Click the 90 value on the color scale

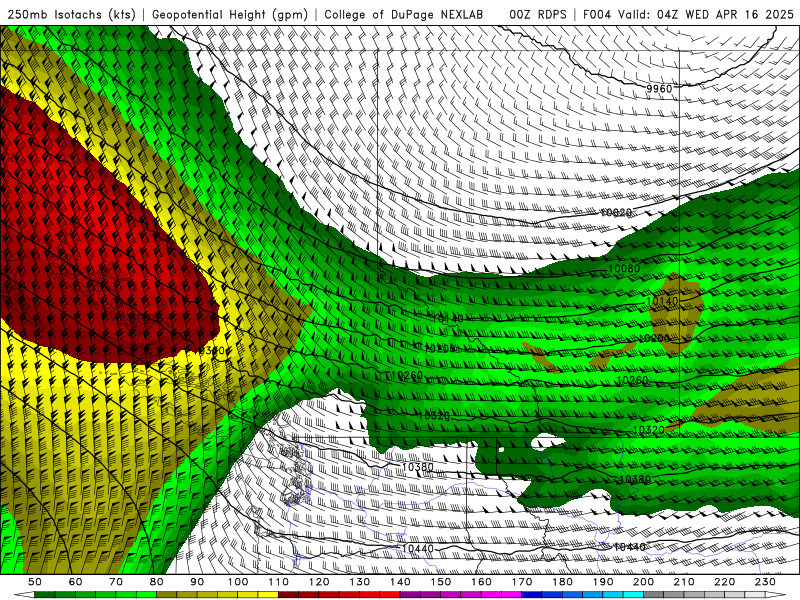(197, 582)
